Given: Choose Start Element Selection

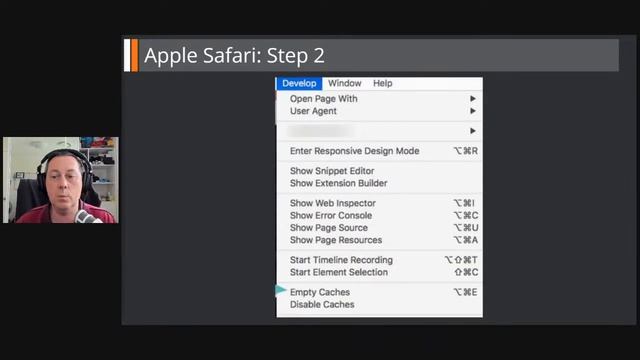Looking at the screenshot, I should click(x=379, y=272).
